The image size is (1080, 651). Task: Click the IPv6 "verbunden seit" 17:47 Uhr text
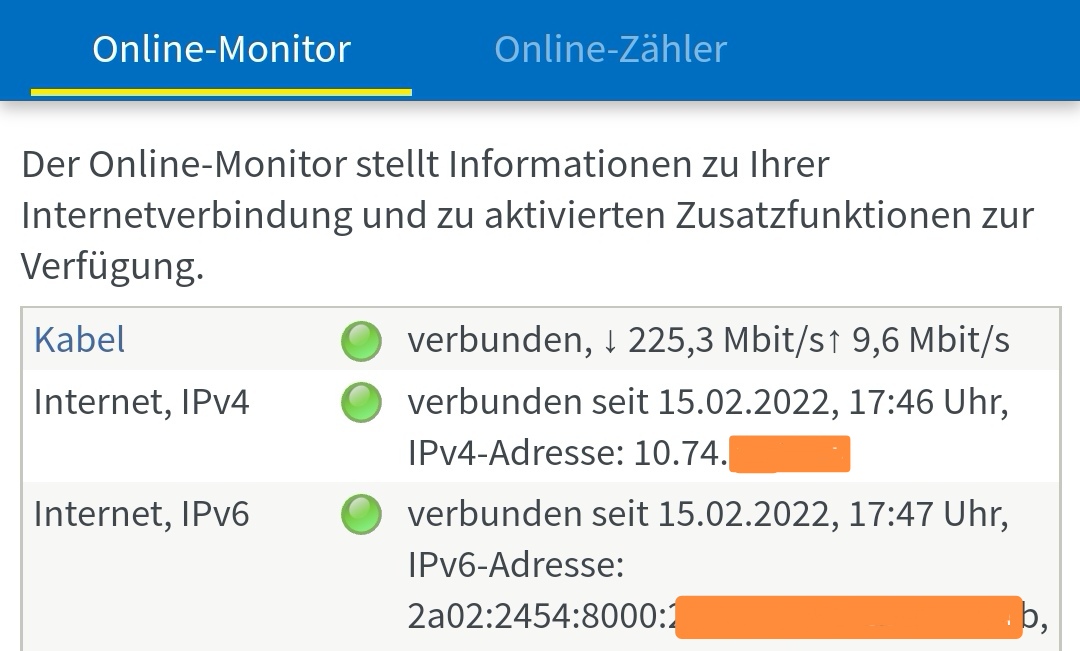(708, 515)
